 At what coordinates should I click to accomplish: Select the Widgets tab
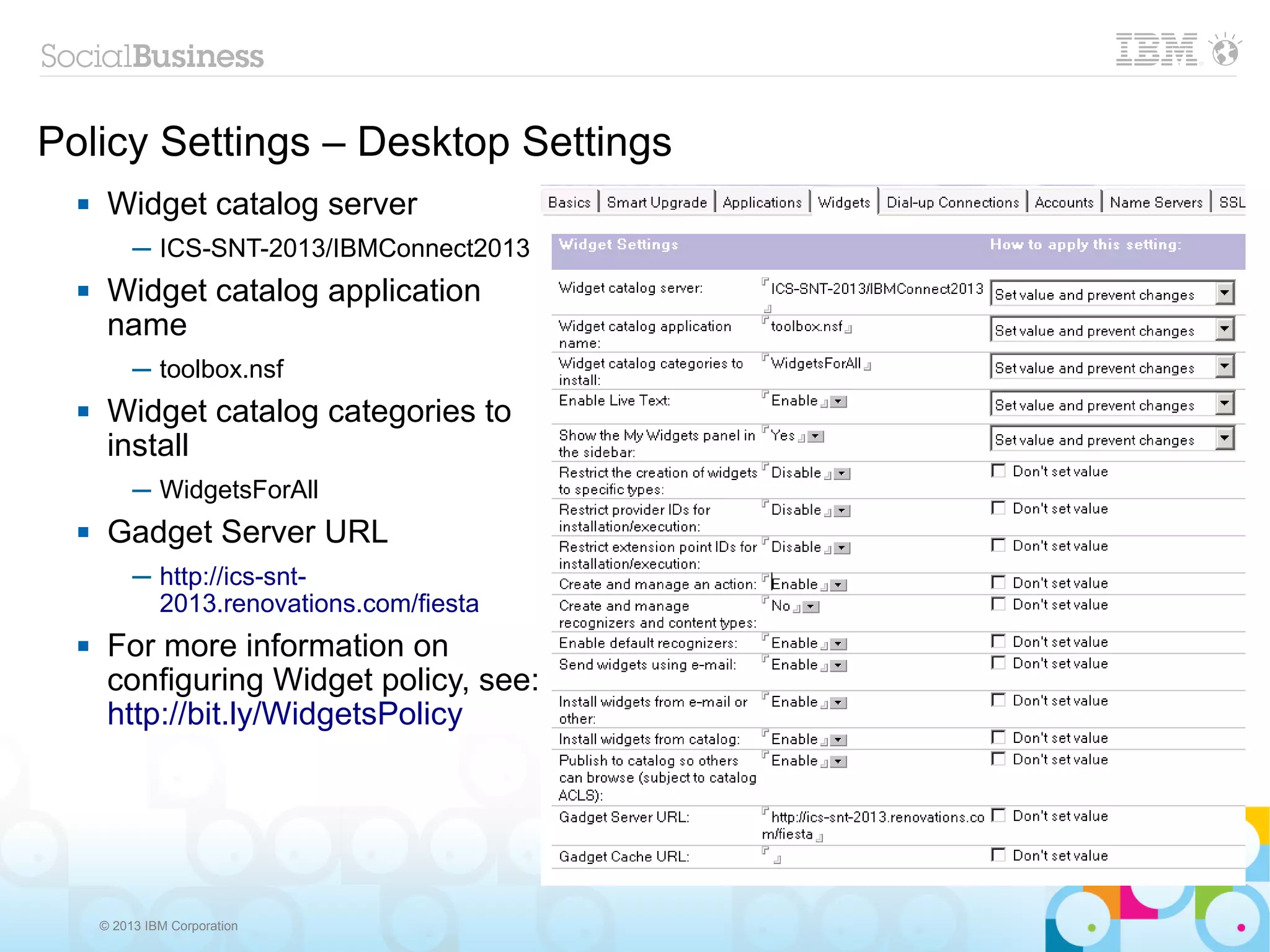[844, 202]
